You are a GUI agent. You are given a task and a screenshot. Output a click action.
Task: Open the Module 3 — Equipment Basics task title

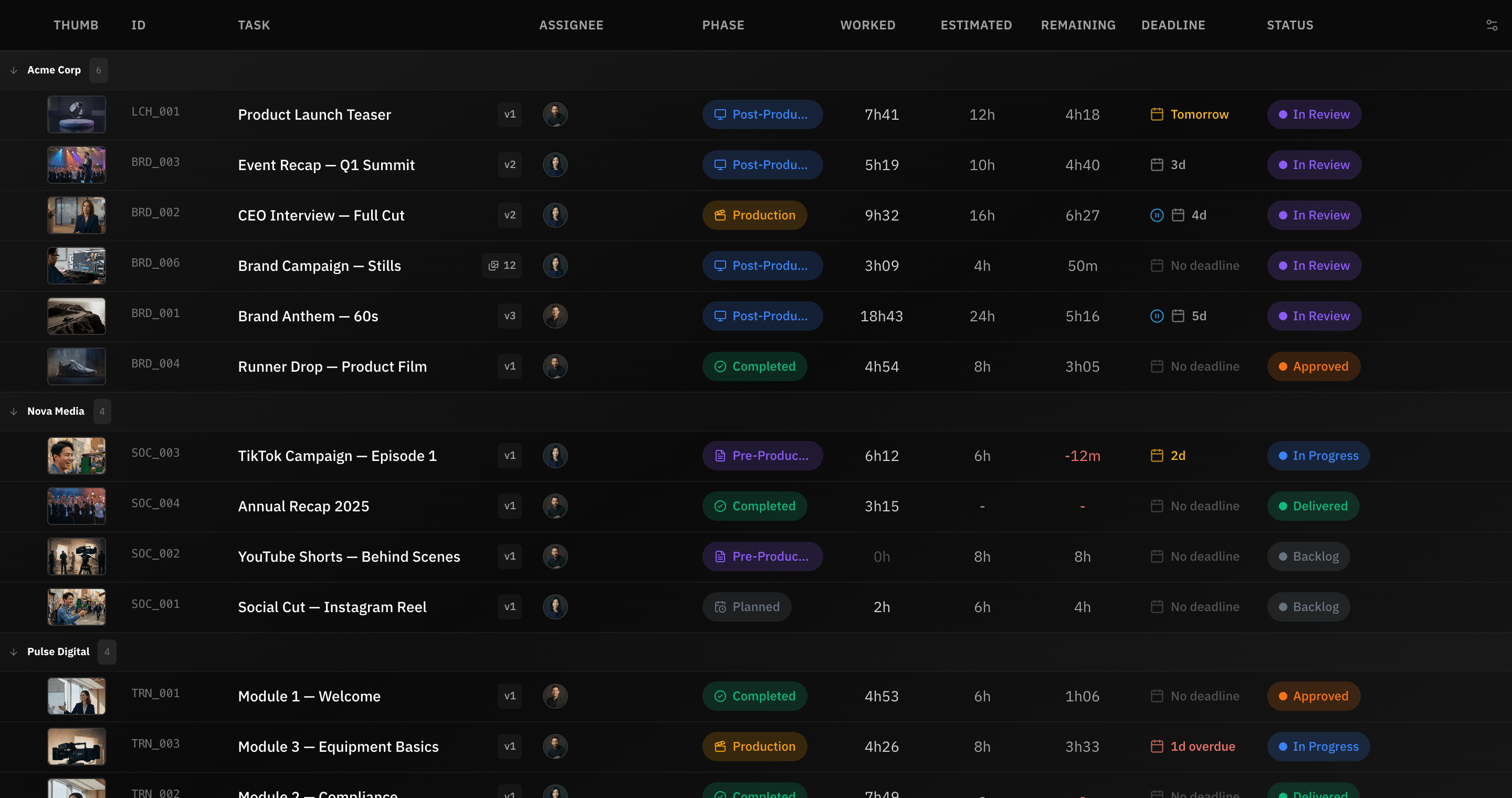click(x=338, y=747)
